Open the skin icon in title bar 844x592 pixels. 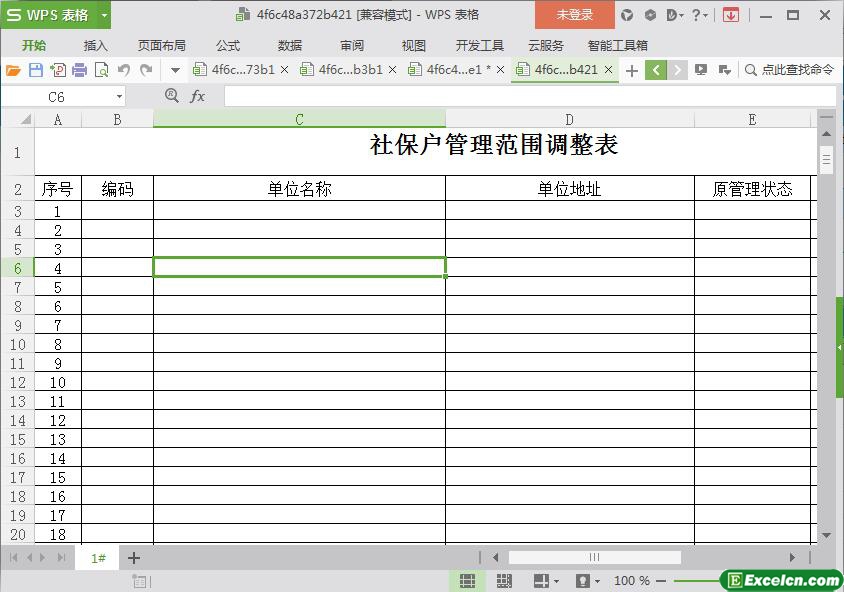coord(627,15)
